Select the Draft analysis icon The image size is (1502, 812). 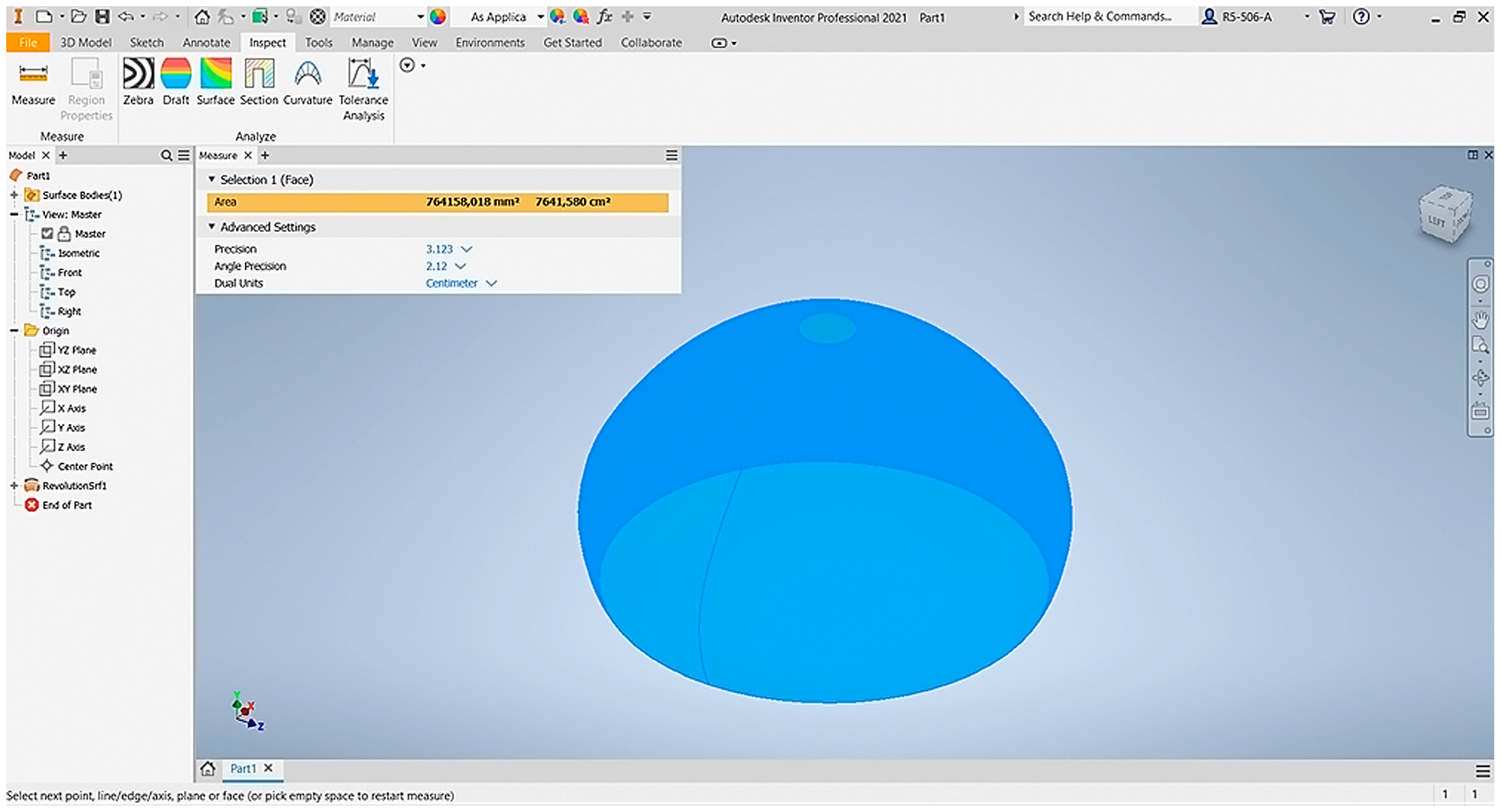pyautogui.click(x=176, y=81)
